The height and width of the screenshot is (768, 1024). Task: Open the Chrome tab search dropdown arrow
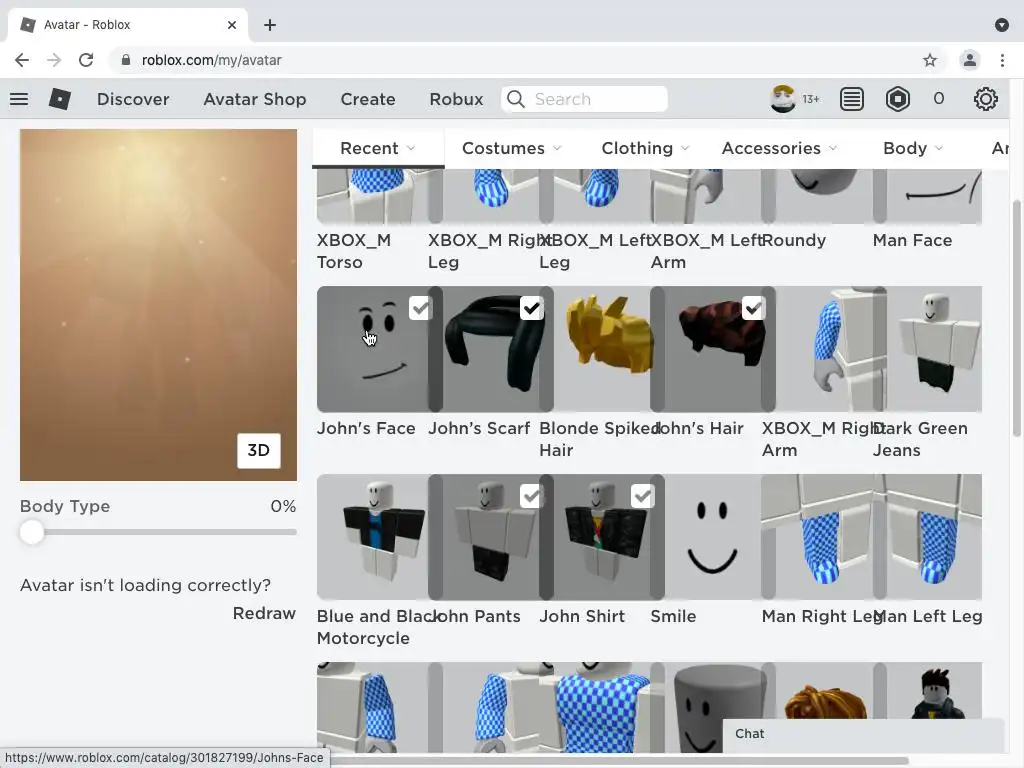click(x=1002, y=25)
